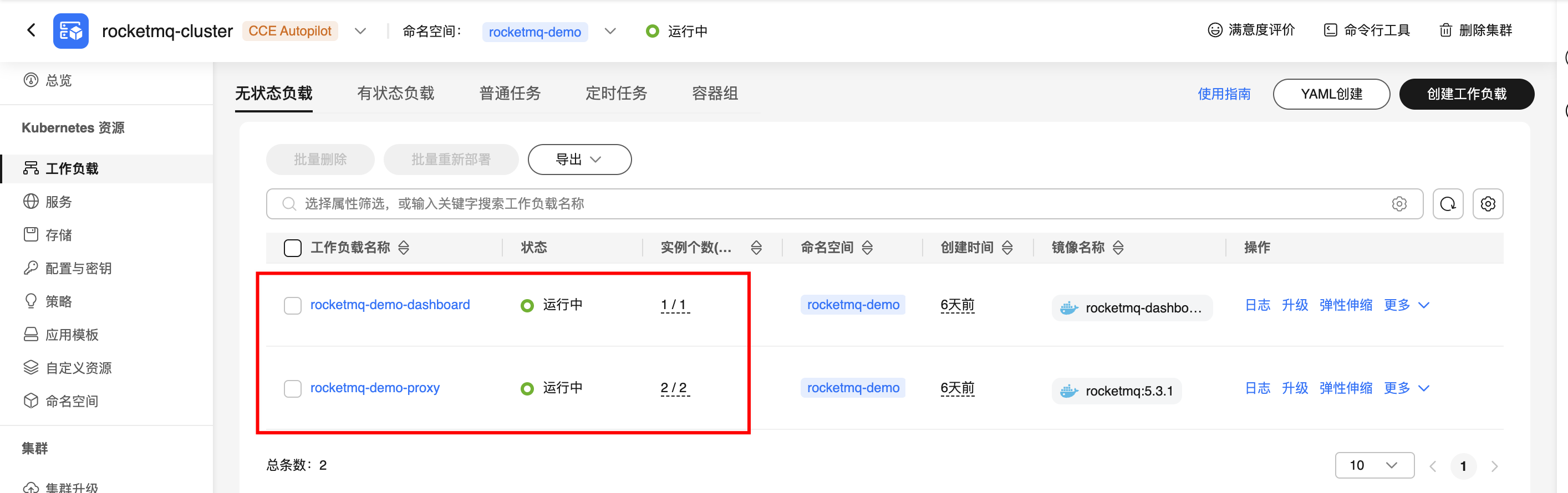The image size is (1568, 493).
Task: Click the back arrow icon
Action: point(32,30)
